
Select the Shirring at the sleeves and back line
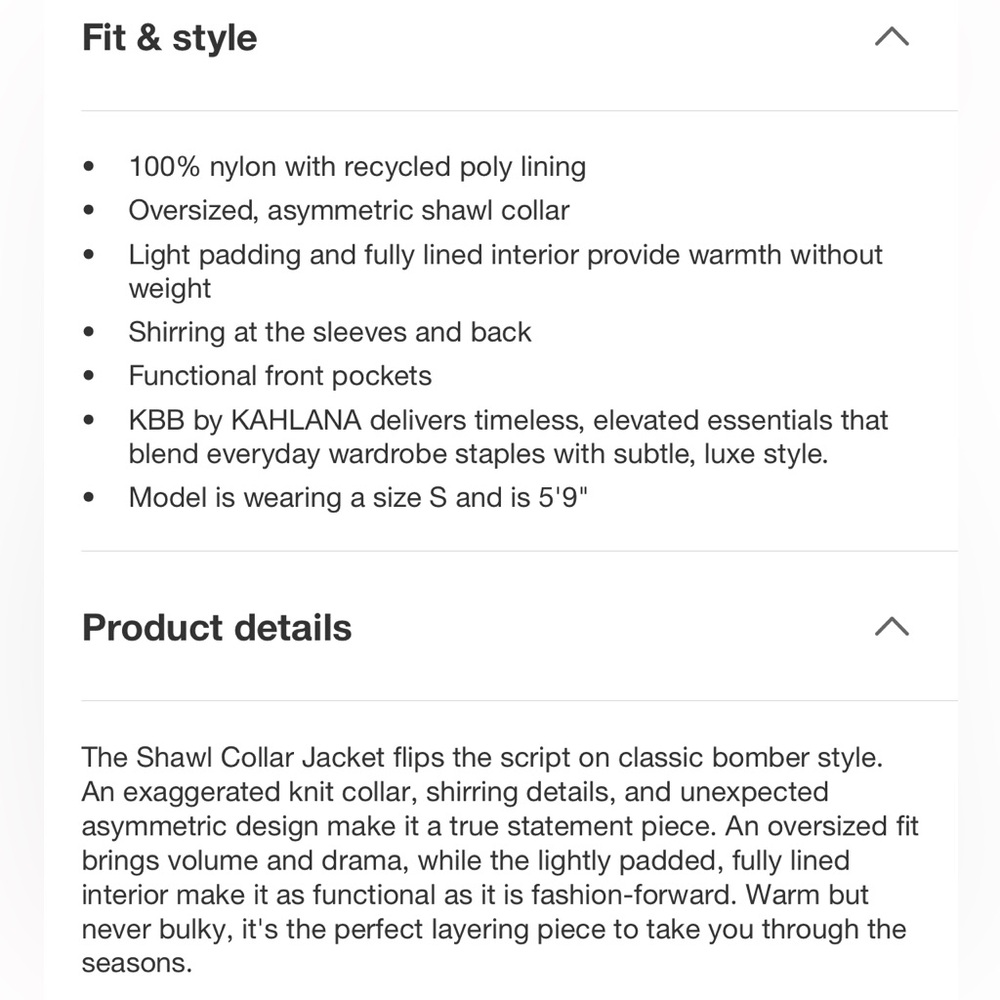(330, 332)
